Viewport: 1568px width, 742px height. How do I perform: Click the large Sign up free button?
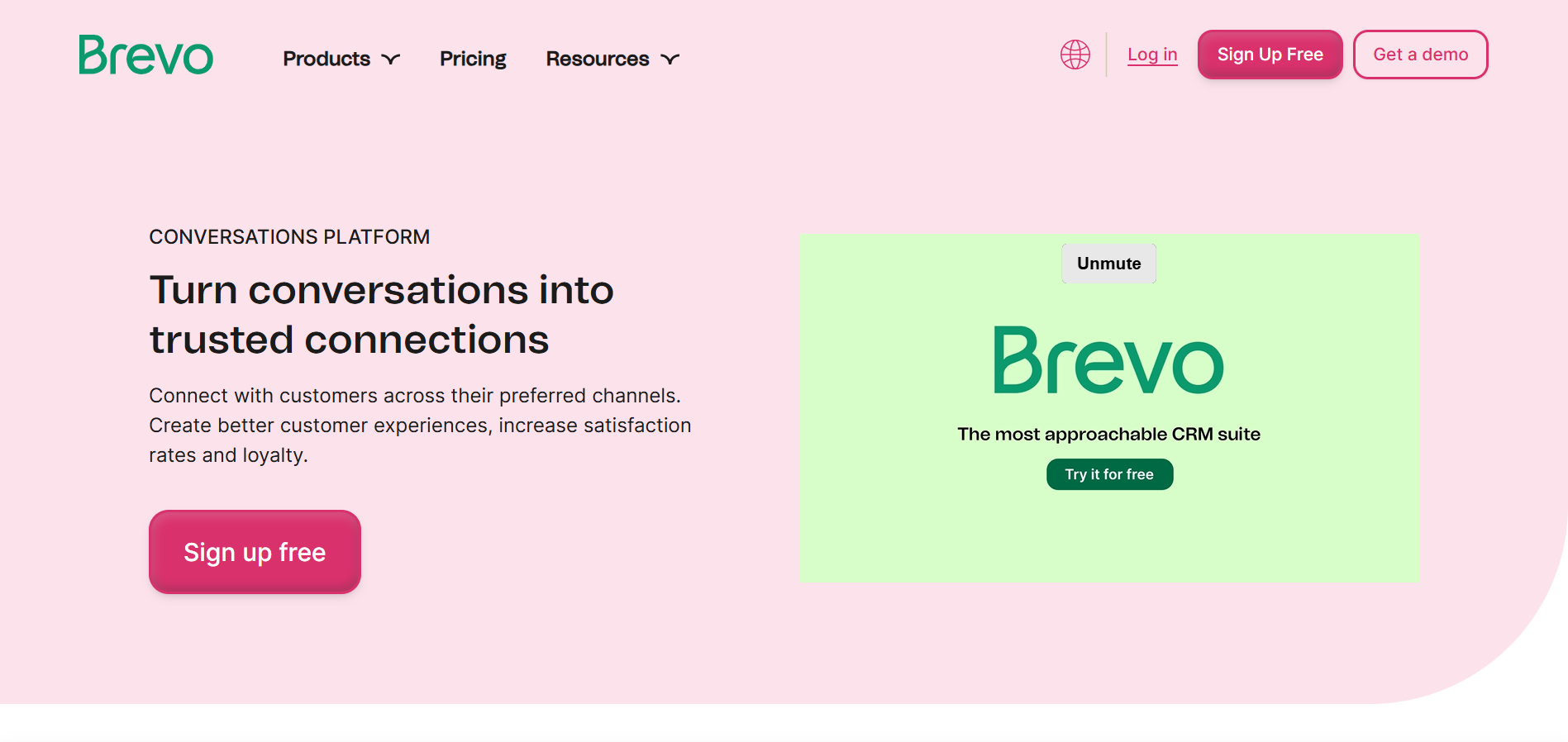click(x=255, y=552)
